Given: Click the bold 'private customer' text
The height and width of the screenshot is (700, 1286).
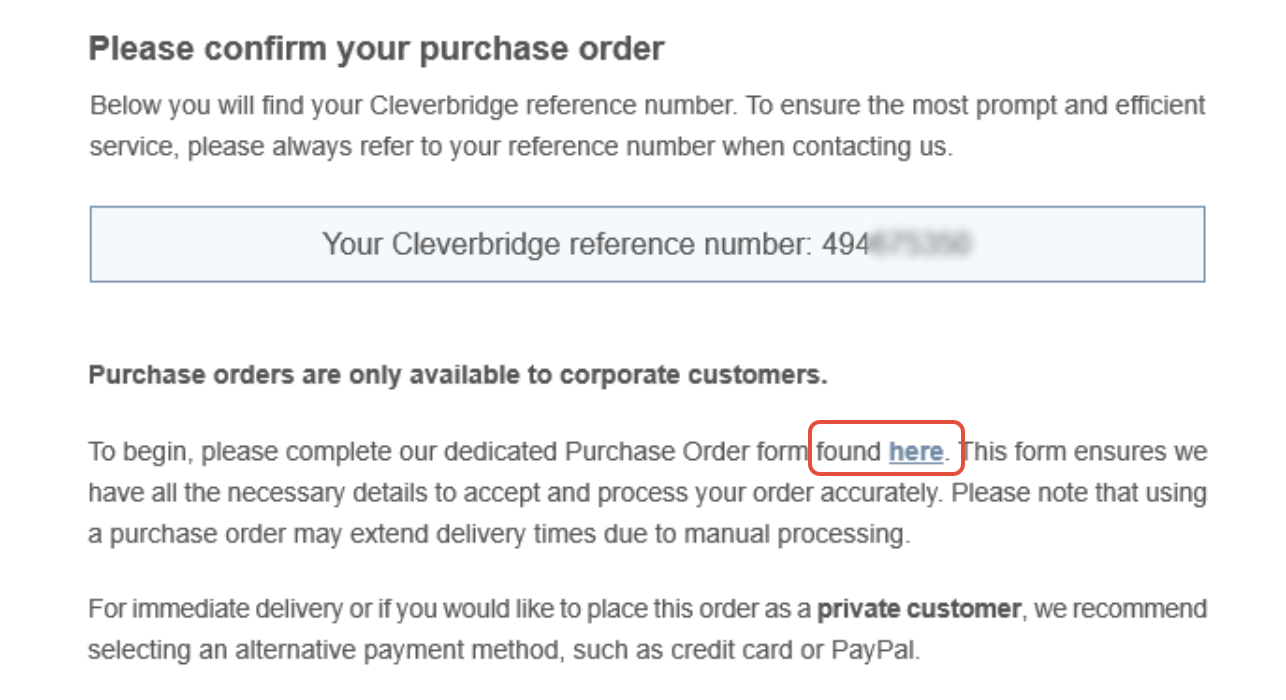Looking at the screenshot, I should click(919, 609).
